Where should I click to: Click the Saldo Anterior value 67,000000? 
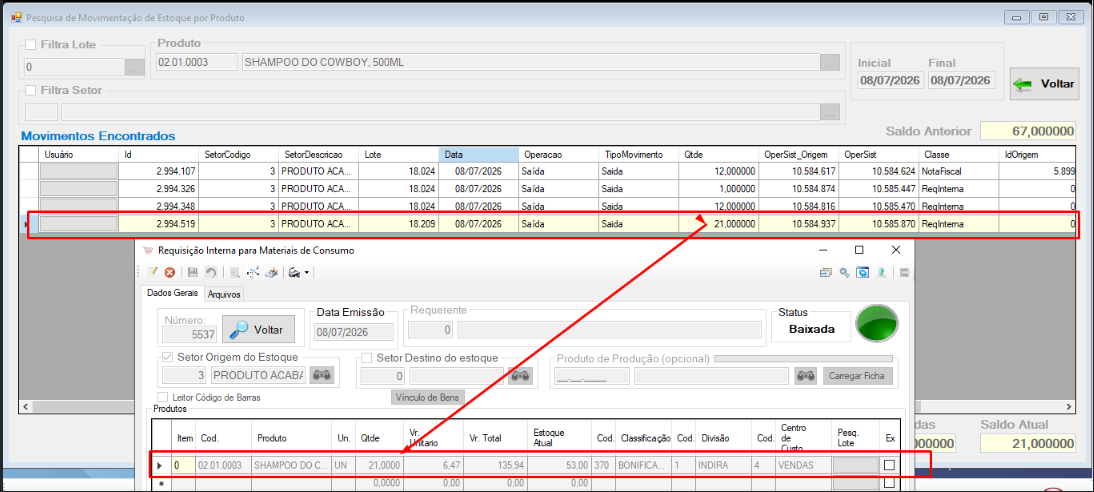pos(1029,131)
